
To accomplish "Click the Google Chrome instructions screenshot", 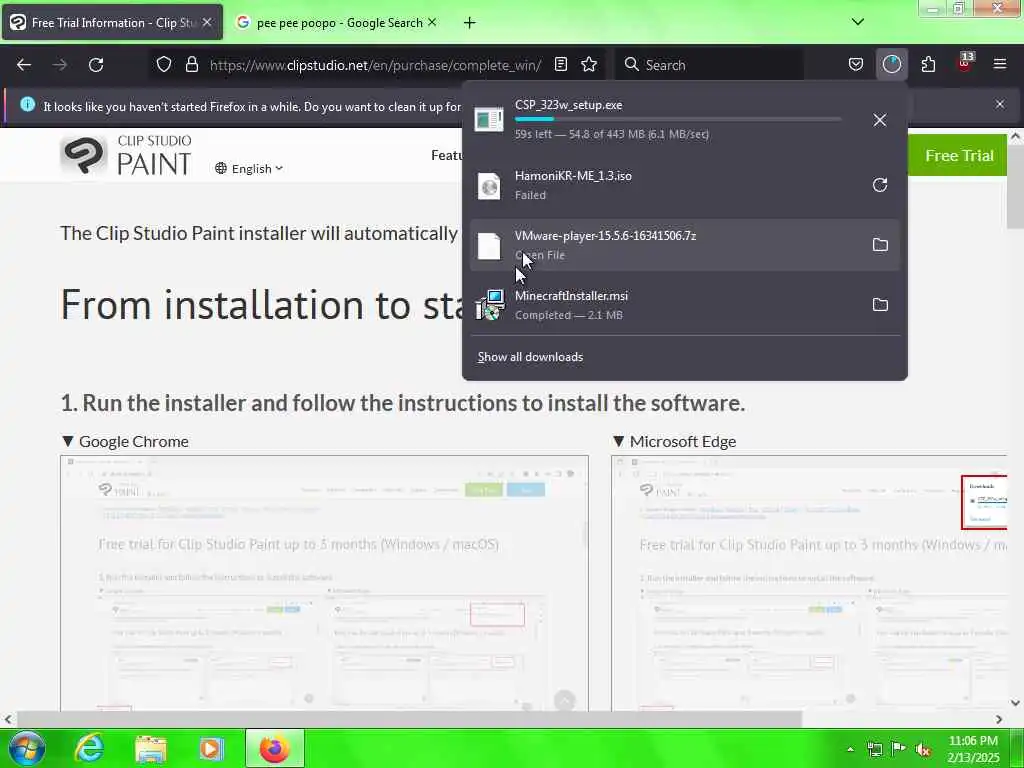I will click(325, 583).
